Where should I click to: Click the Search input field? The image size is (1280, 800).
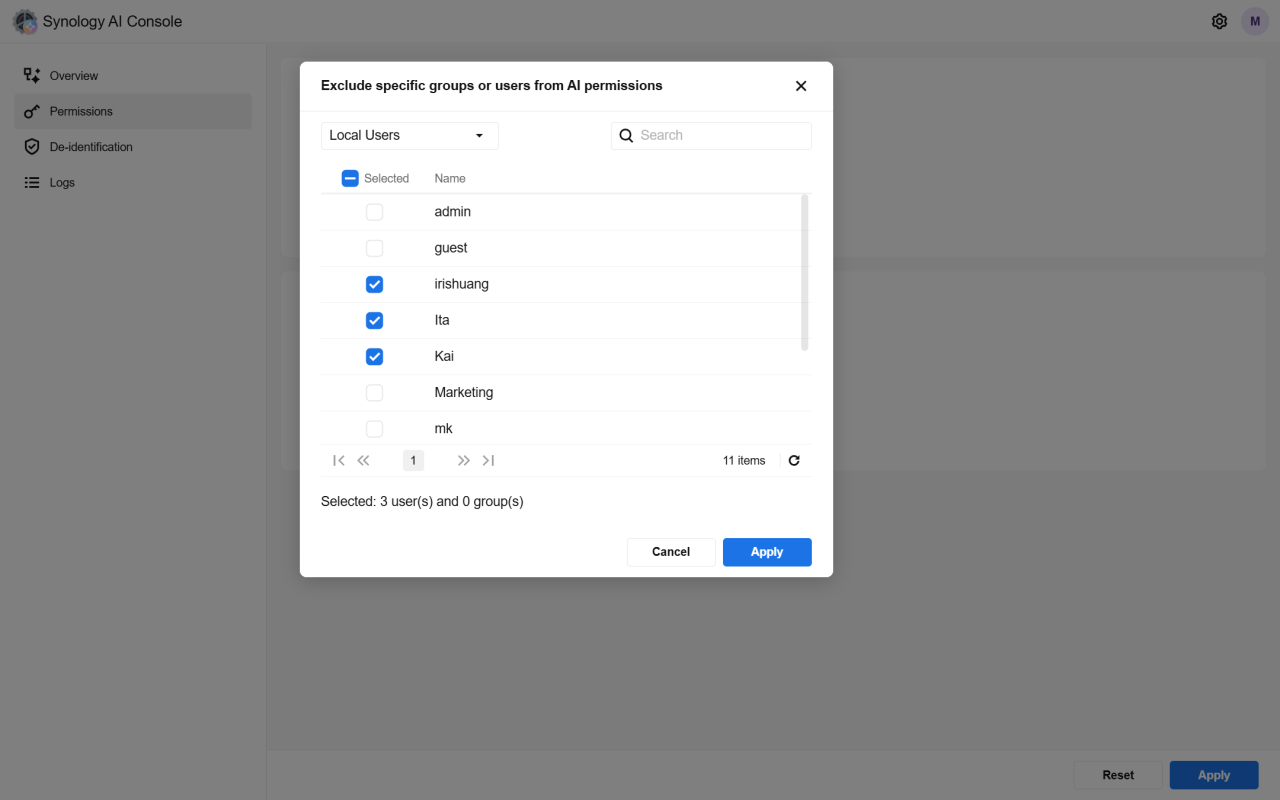(x=720, y=136)
